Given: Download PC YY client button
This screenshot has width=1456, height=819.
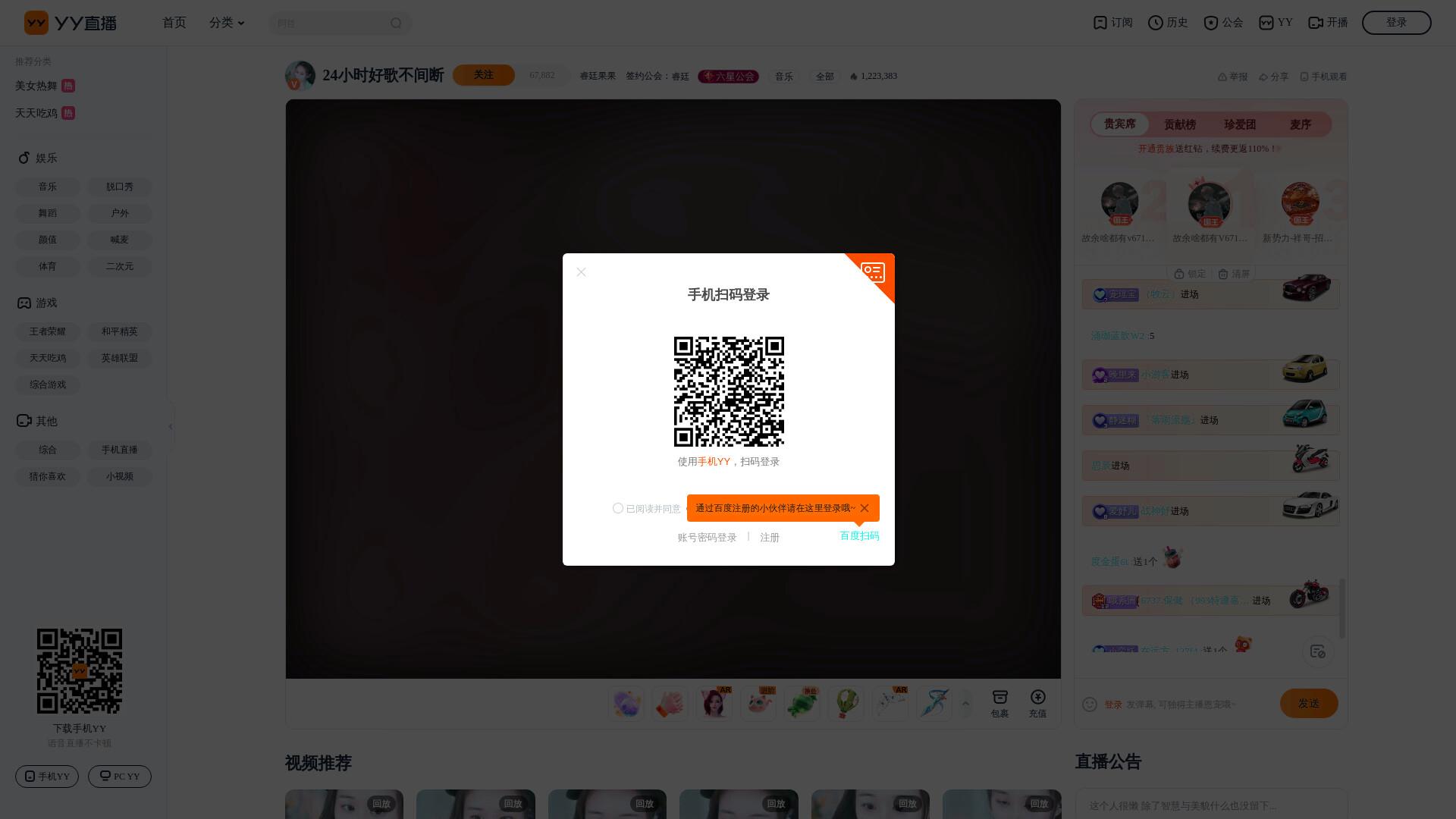Looking at the screenshot, I should [x=120, y=777].
